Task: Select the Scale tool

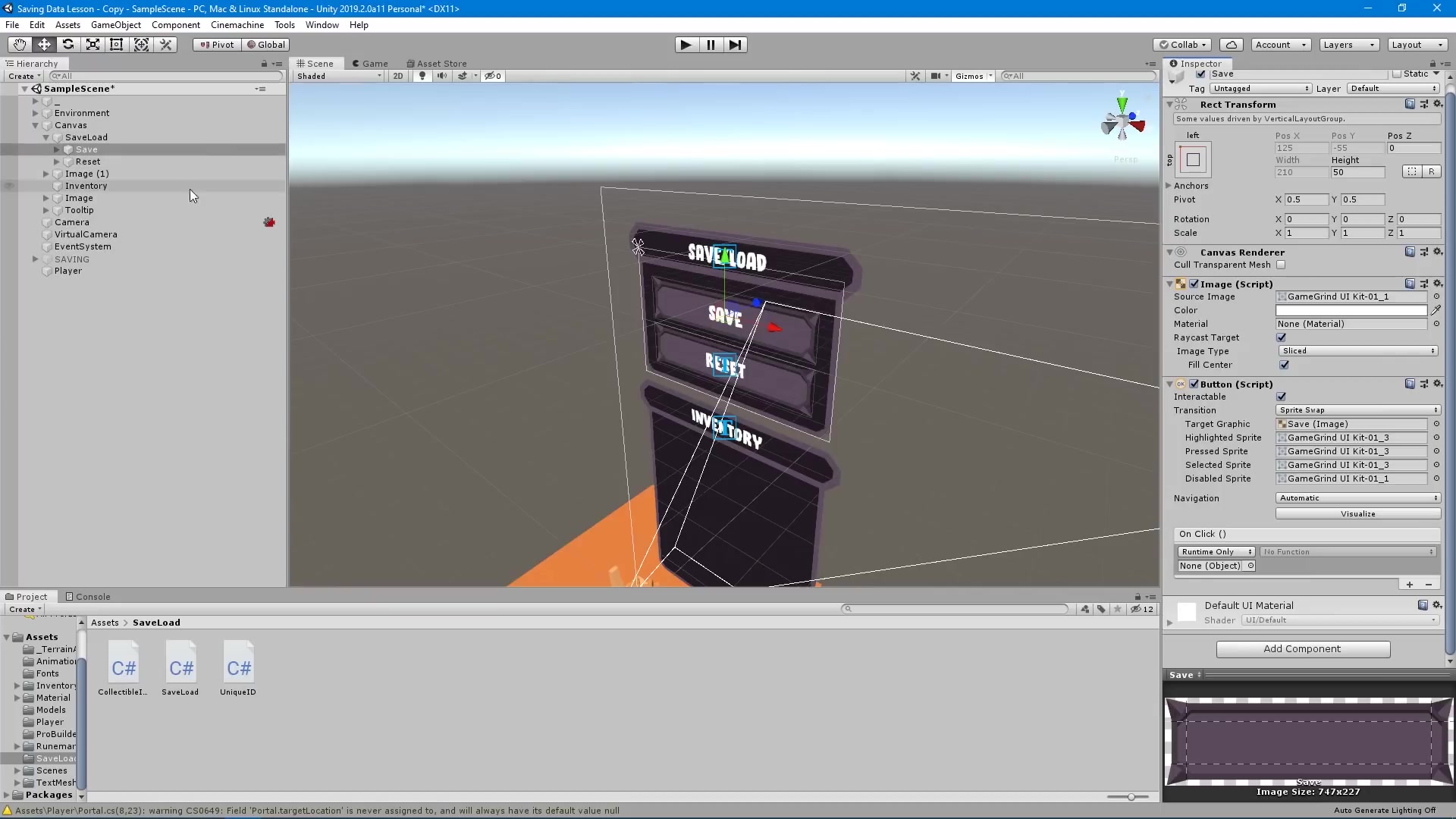Action: [92, 44]
